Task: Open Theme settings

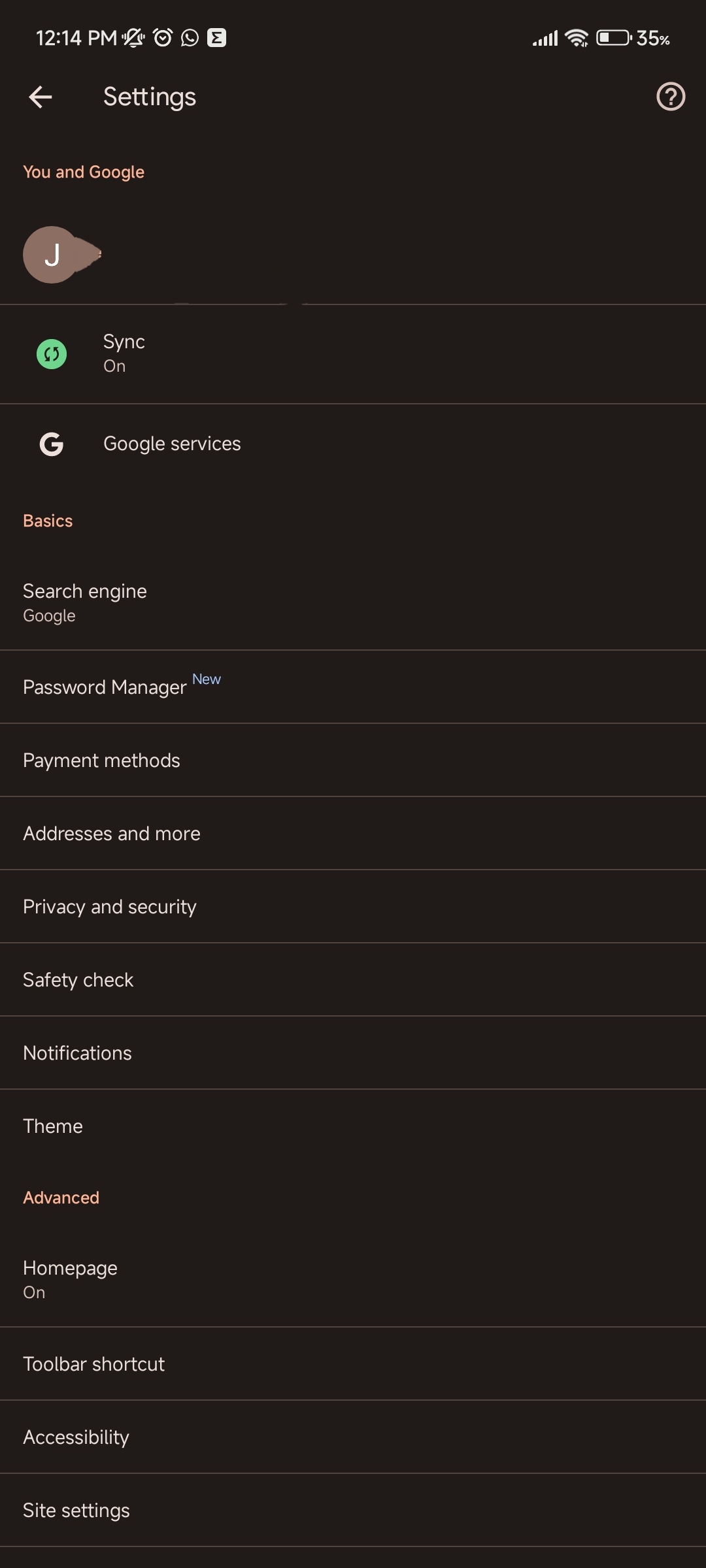Action: (x=53, y=1126)
